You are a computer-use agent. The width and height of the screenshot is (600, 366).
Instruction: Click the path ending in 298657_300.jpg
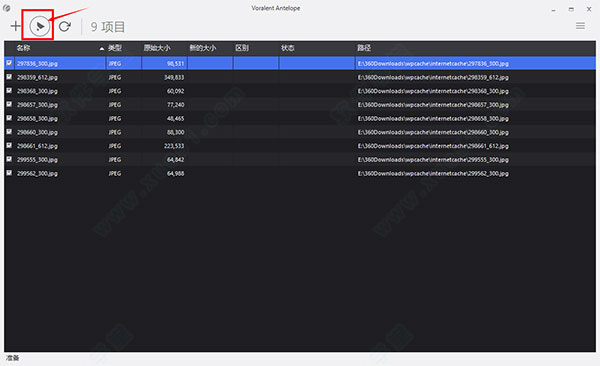[x=433, y=105]
